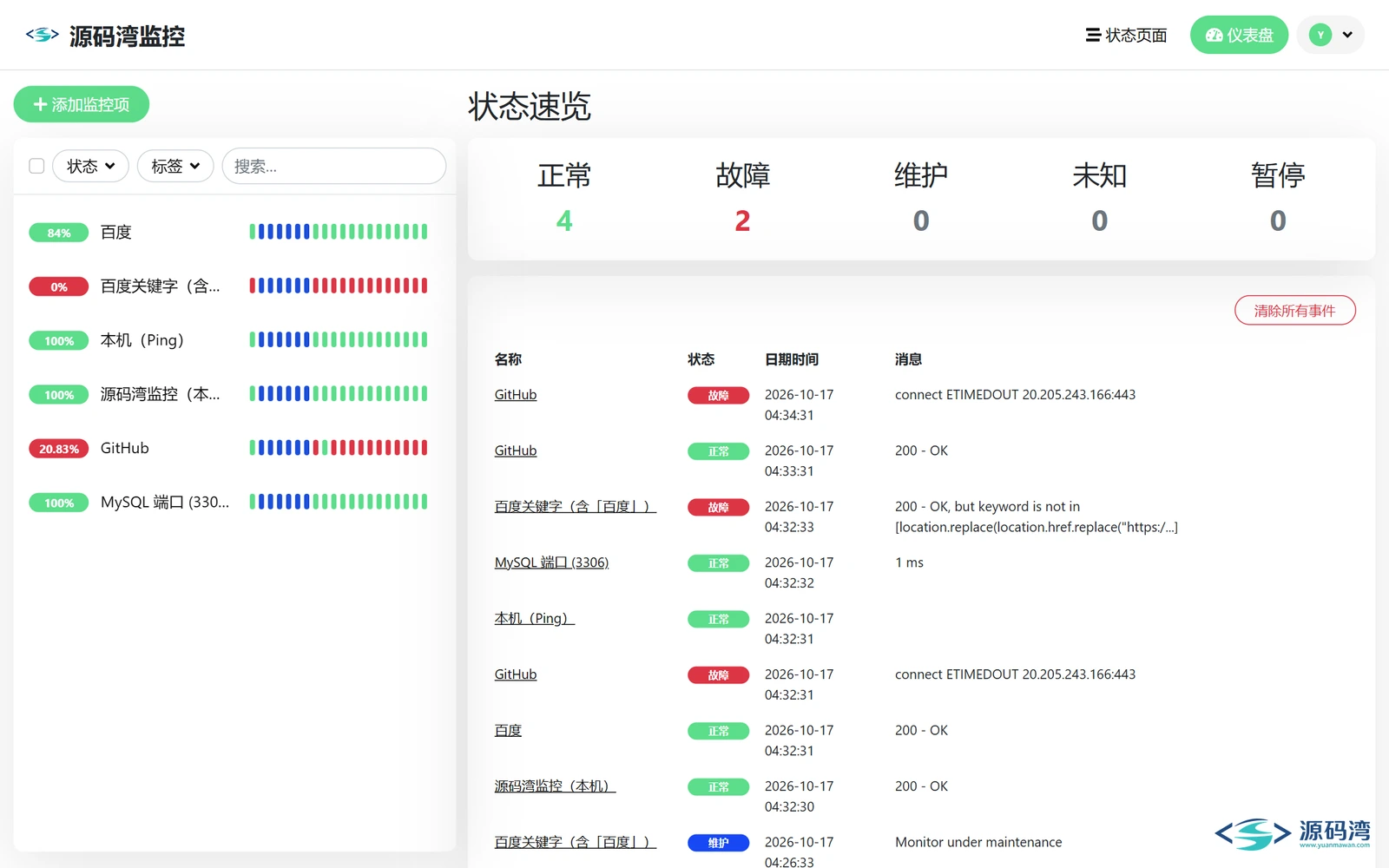1389x868 pixels.
Task: Click the 源码湾监控 logo icon
Action: click(x=43, y=35)
